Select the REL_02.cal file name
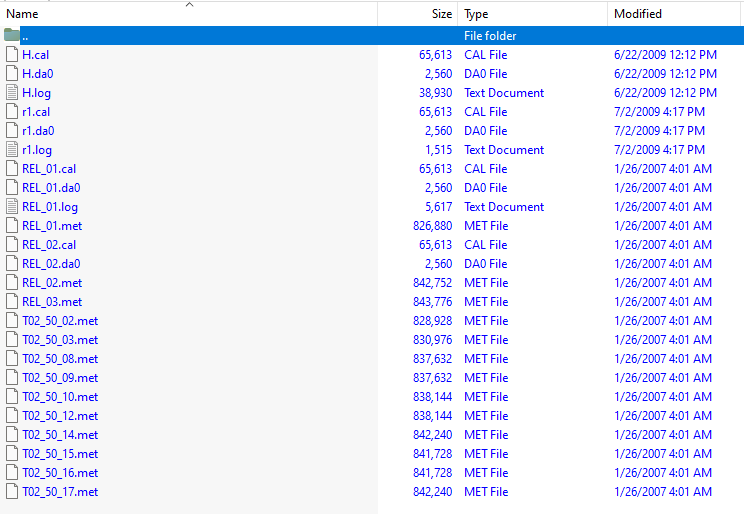Screen dimensions: 744x514 49,244
